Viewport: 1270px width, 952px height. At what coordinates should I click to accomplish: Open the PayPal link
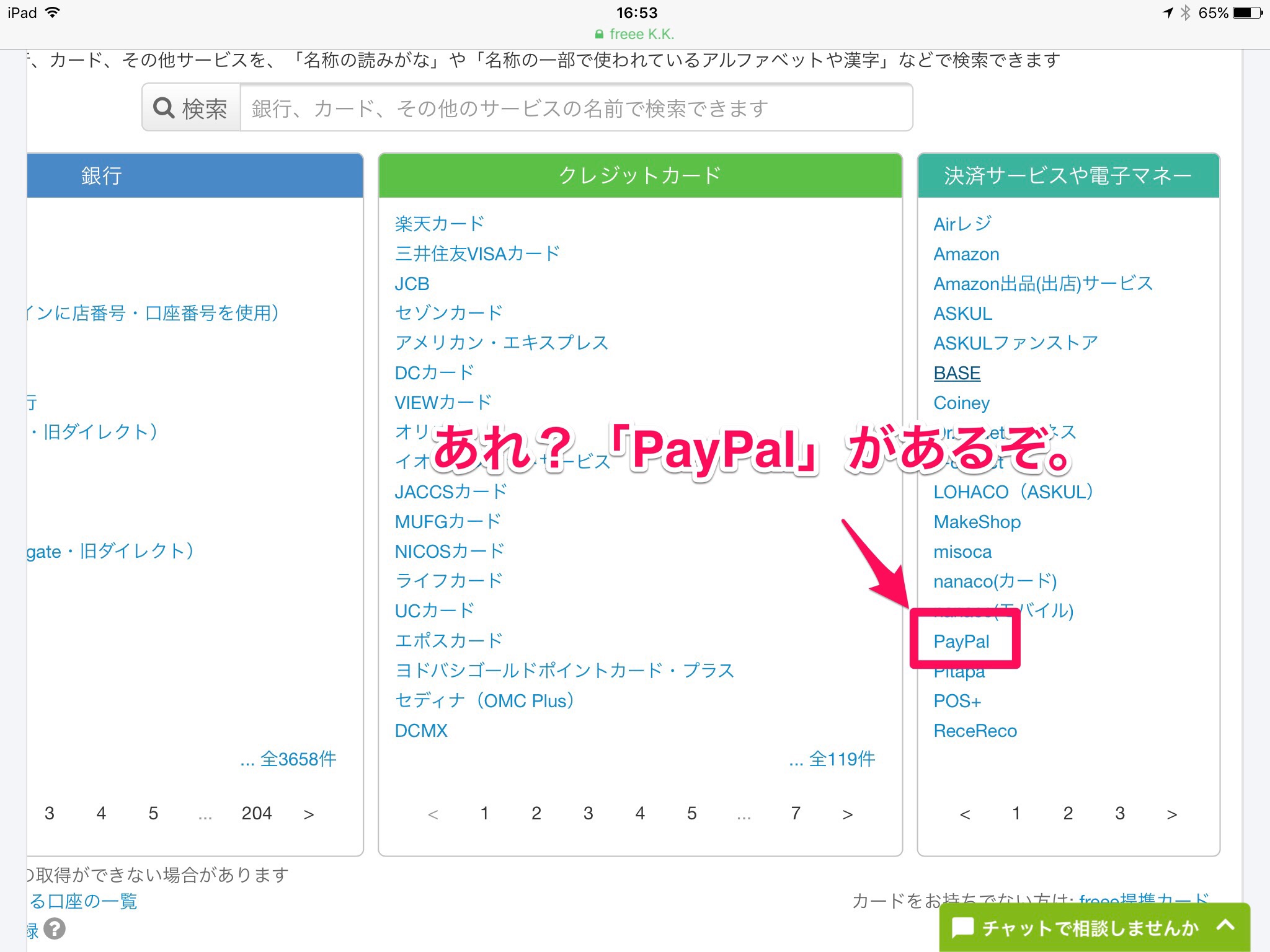point(961,641)
